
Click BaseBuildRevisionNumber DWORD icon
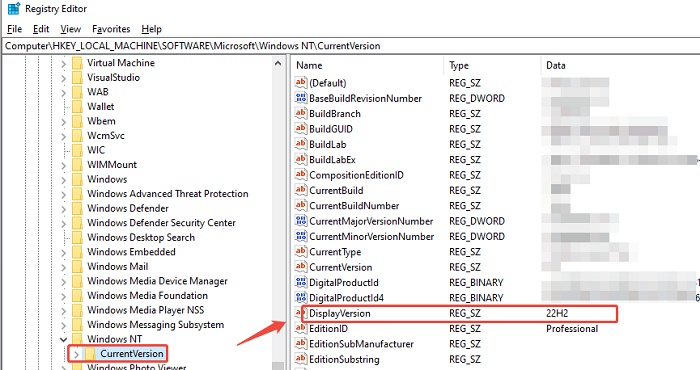click(301, 98)
